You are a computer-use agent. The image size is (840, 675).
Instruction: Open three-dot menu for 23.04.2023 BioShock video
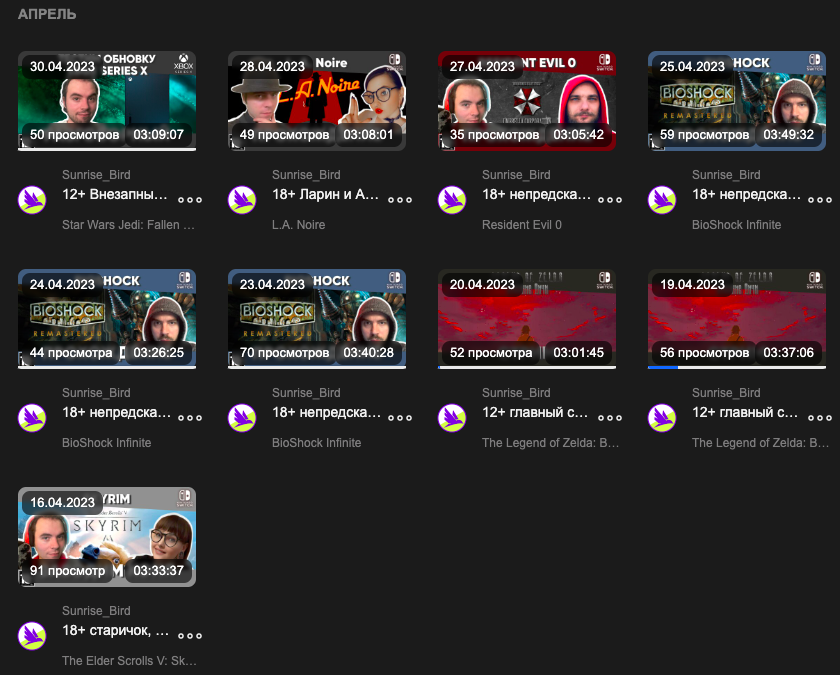[x=400, y=418]
